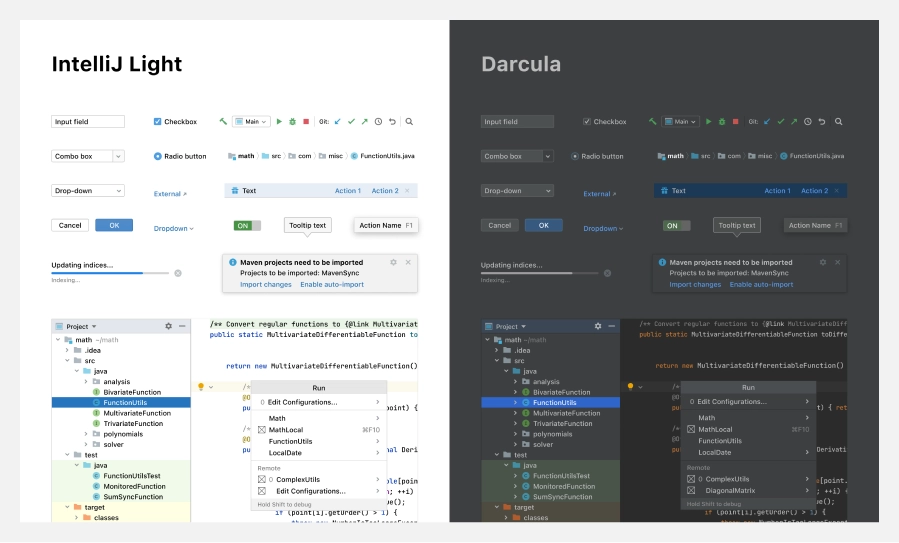The image size is (899, 543).
Task: Hide the Project panel in Light theme
Action: [182, 326]
